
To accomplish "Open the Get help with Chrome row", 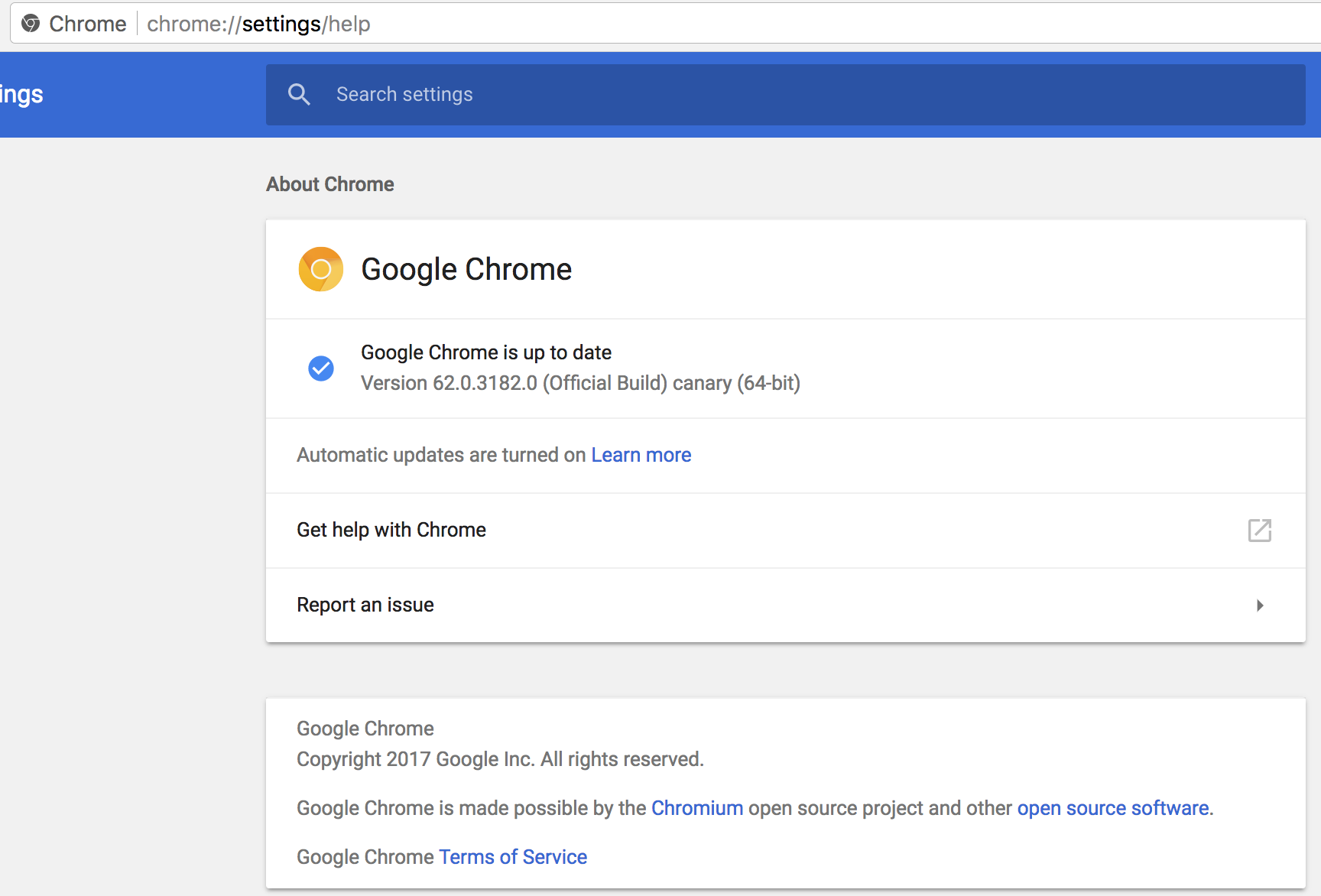I will click(786, 531).
